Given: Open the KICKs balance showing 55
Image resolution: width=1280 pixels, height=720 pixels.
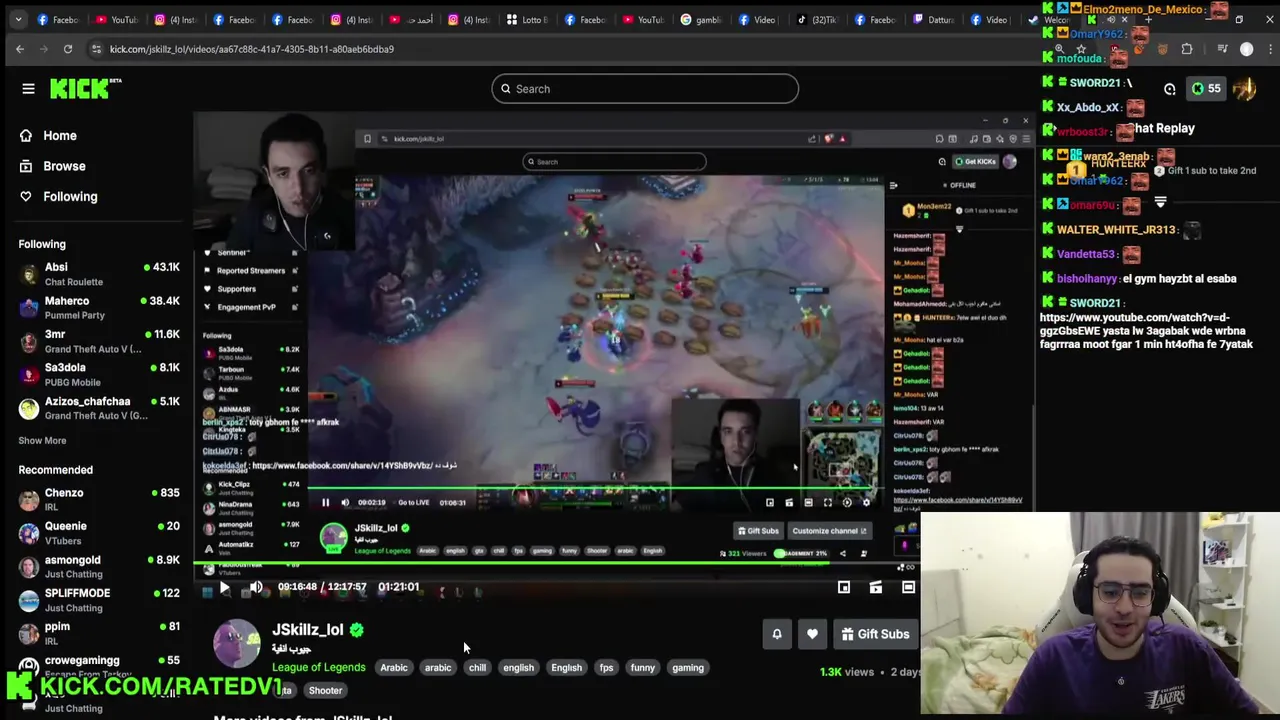Looking at the screenshot, I should click(x=1205, y=89).
